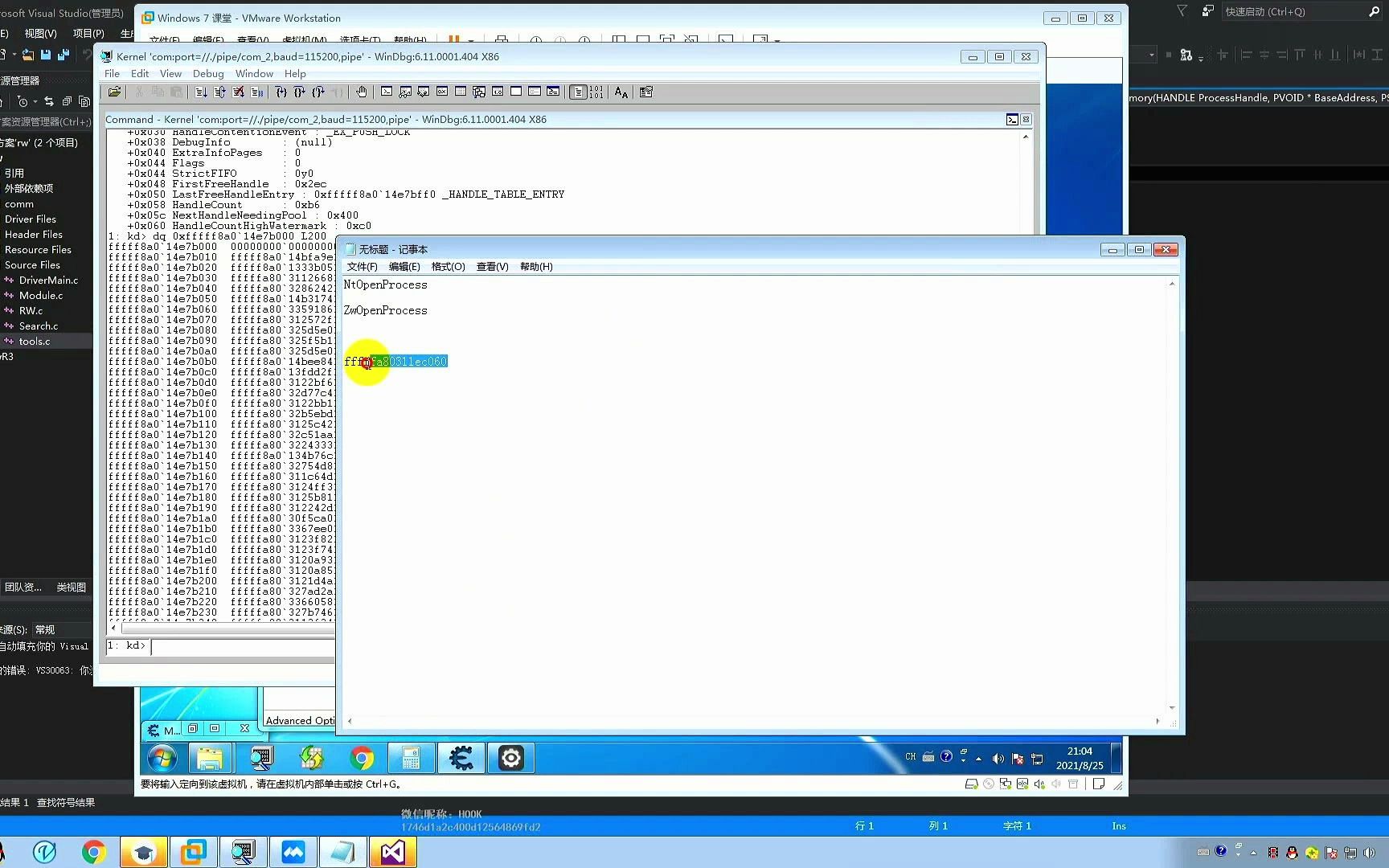The height and width of the screenshot is (868, 1389).
Task: Click the Restart icon in WinDbg toolbar
Action: [219, 92]
